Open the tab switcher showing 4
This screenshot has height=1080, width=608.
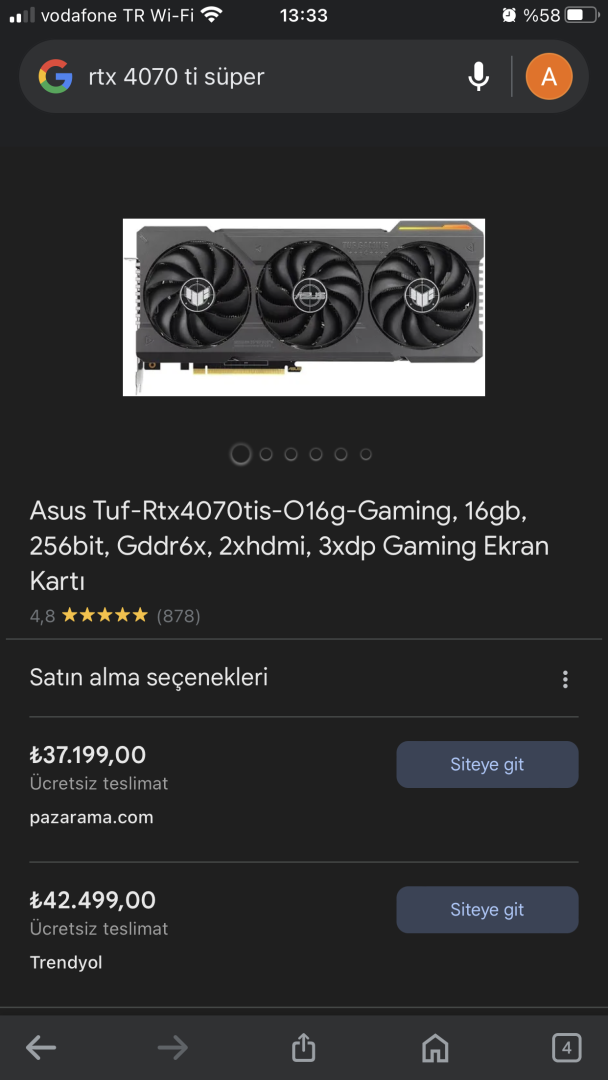pyautogui.click(x=567, y=1048)
